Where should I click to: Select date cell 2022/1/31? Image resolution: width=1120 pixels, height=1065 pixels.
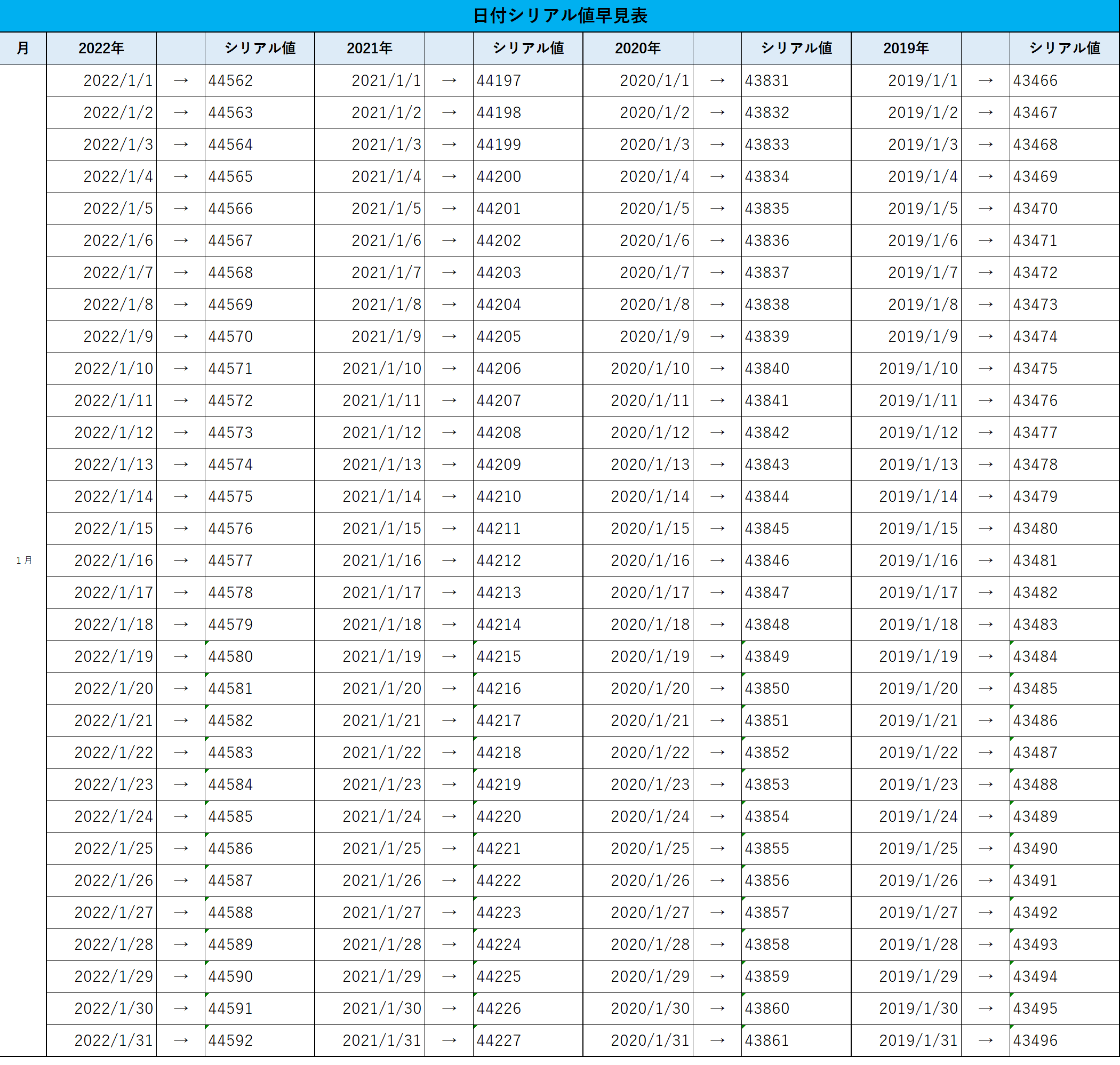[x=101, y=1040]
